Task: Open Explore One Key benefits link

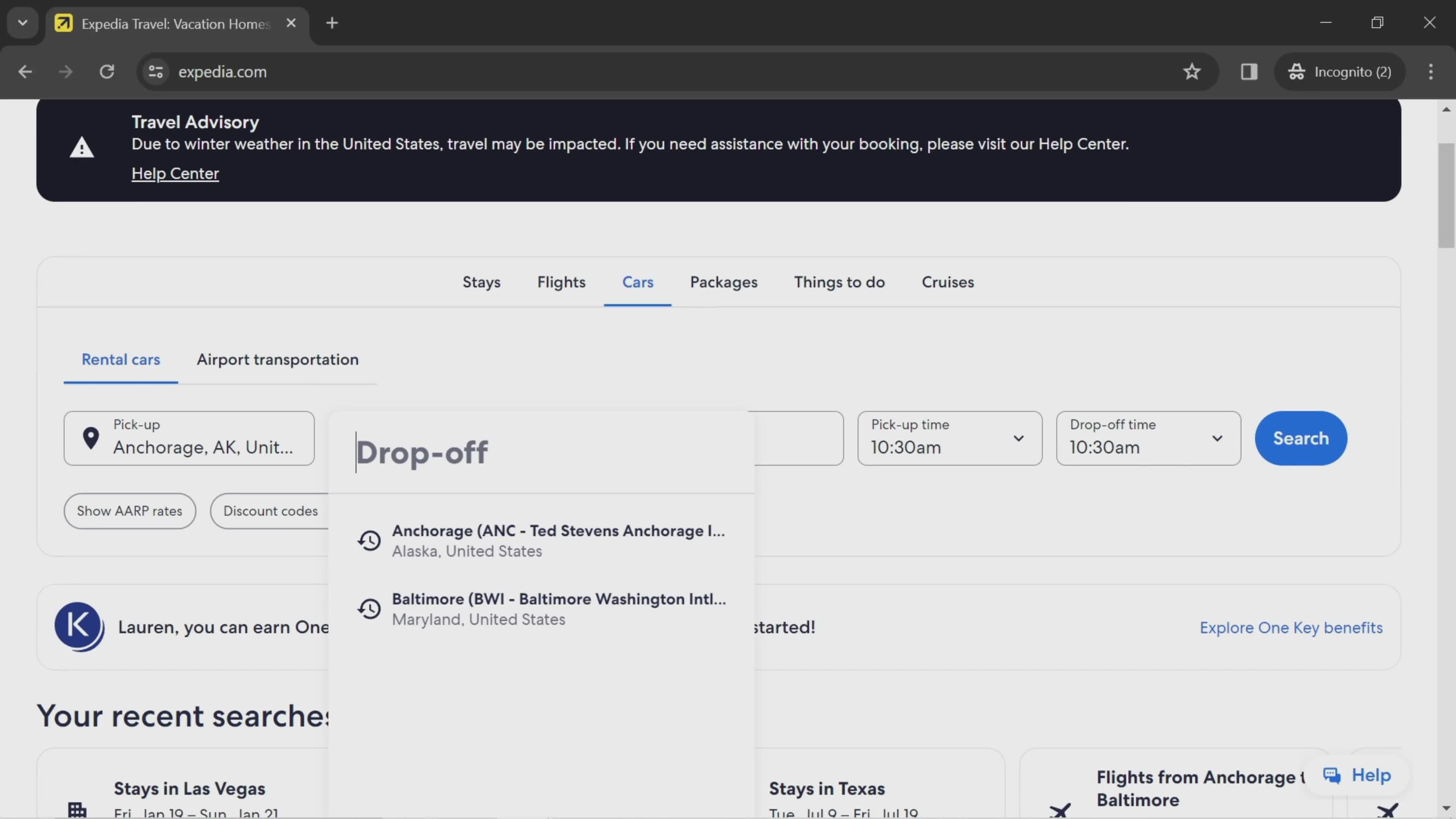Action: [x=1291, y=628]
